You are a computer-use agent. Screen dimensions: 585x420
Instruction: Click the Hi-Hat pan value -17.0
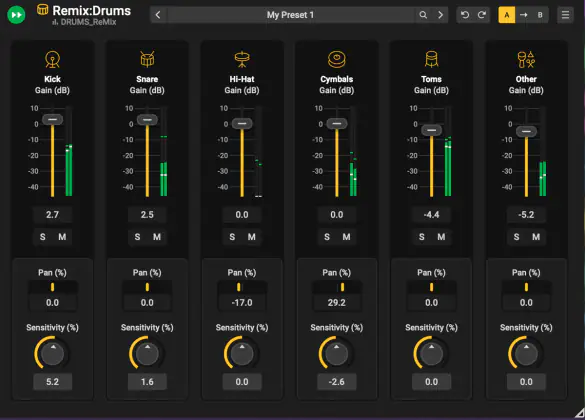(x=242, y=303)
